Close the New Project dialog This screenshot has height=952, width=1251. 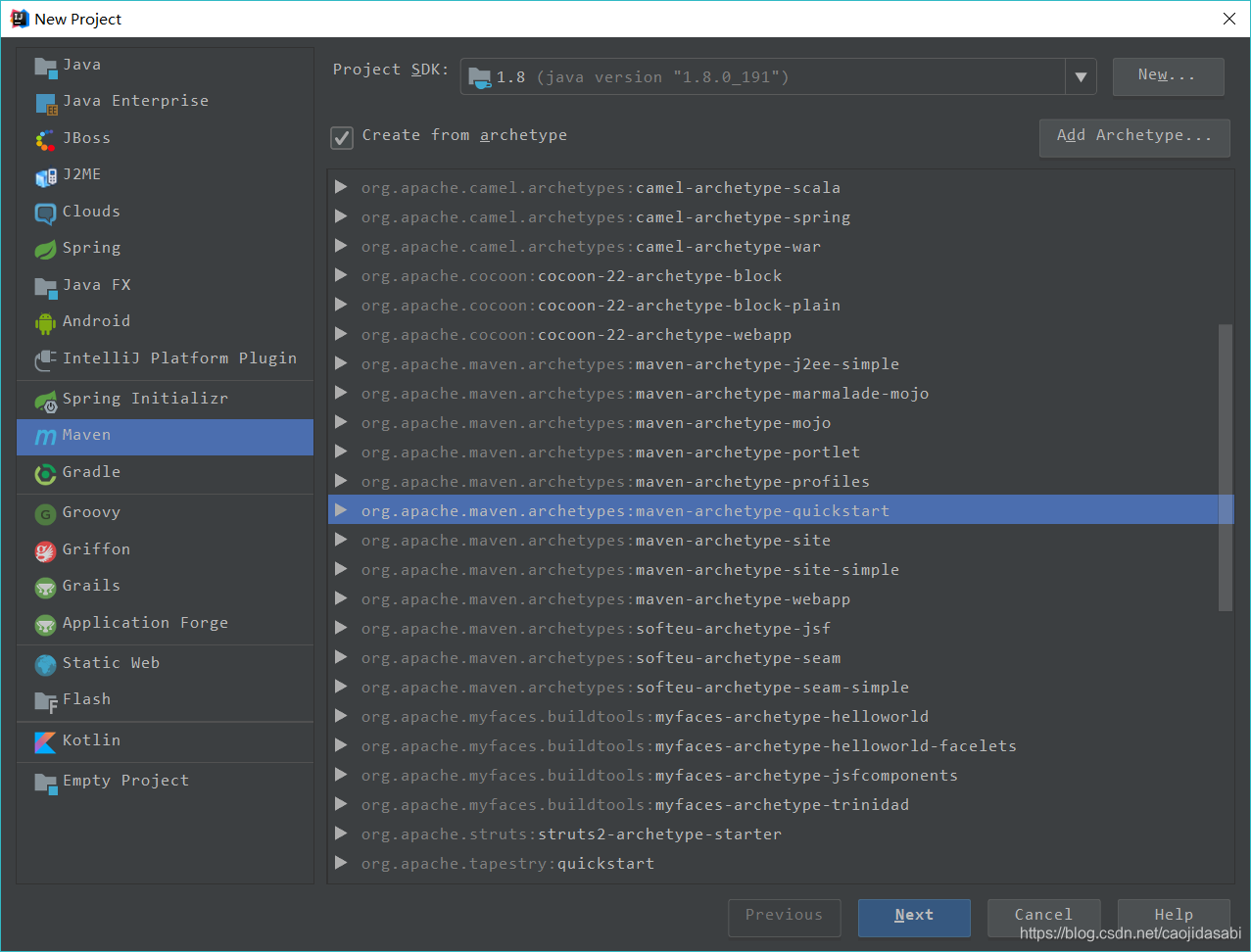(x=1229, y=19)
